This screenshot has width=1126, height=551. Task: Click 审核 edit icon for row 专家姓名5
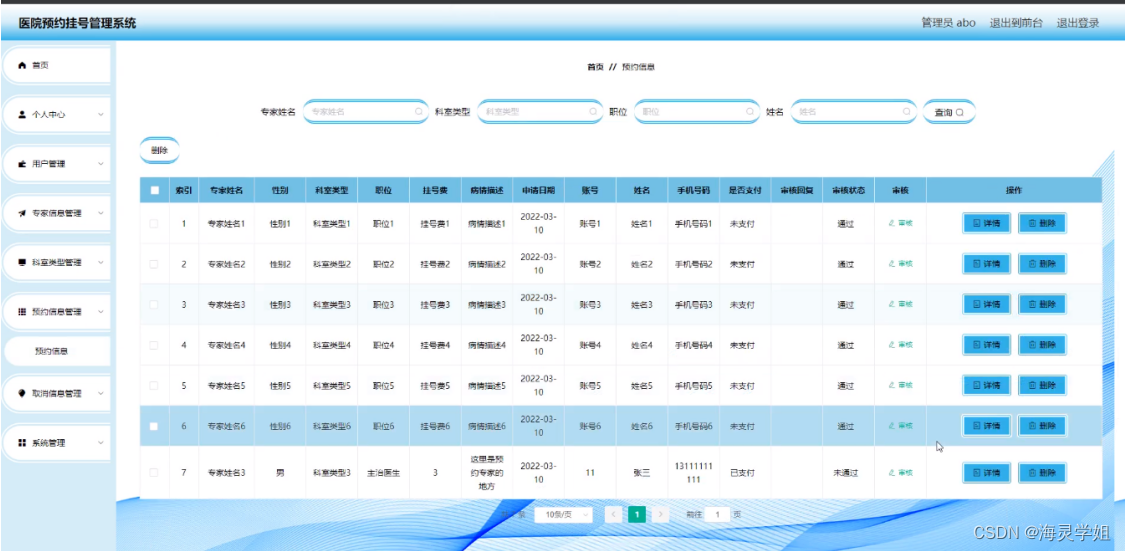pos(893,385)
